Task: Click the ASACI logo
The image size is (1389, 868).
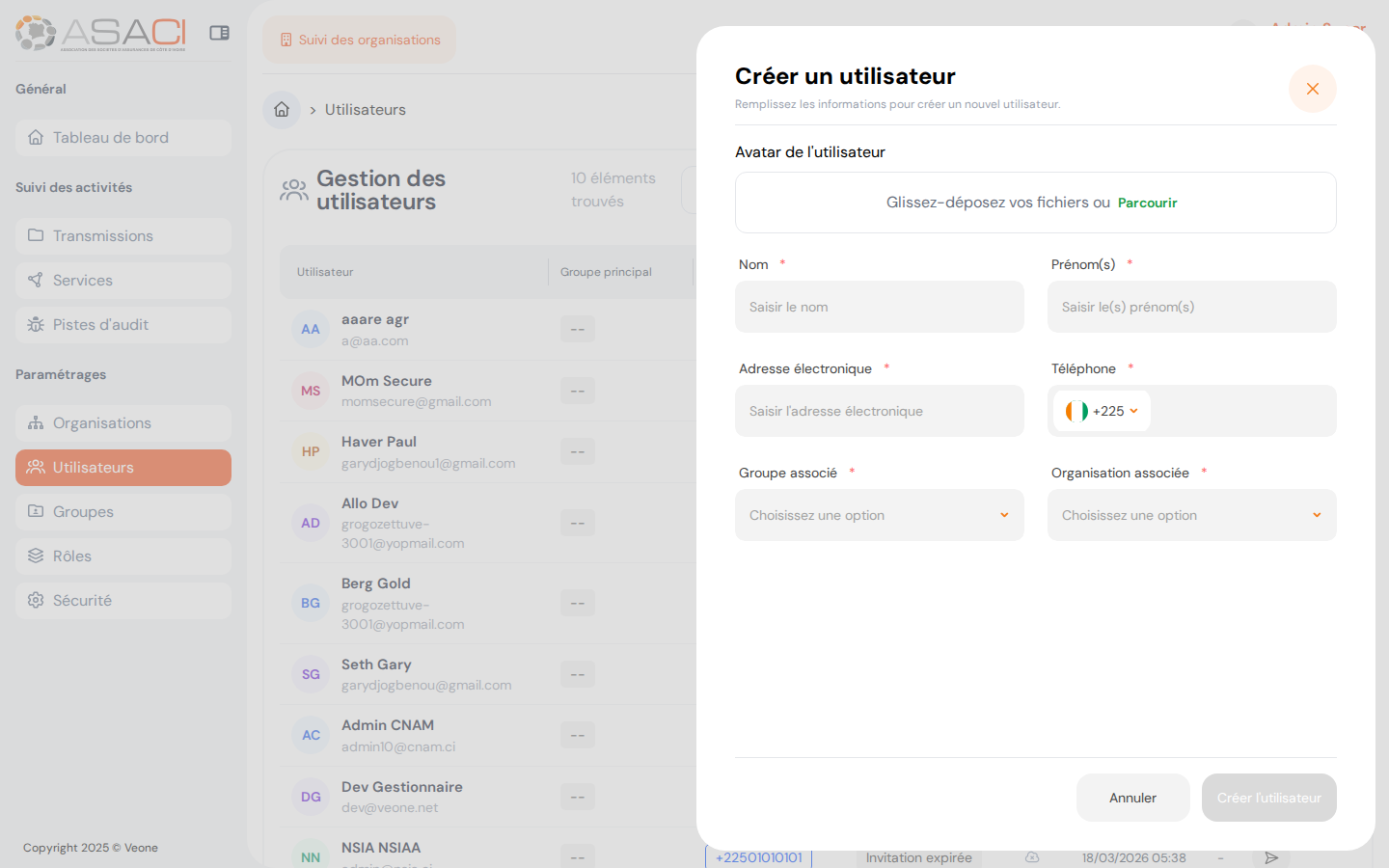Action: (x=100, y=33)
